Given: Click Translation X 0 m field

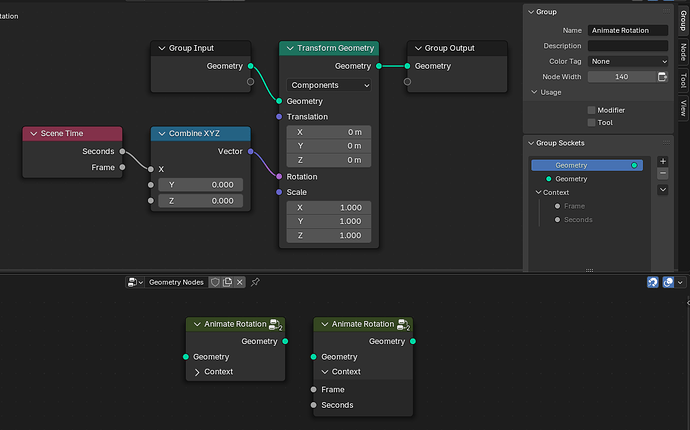Looking at the screenshot, I should 329,132.
